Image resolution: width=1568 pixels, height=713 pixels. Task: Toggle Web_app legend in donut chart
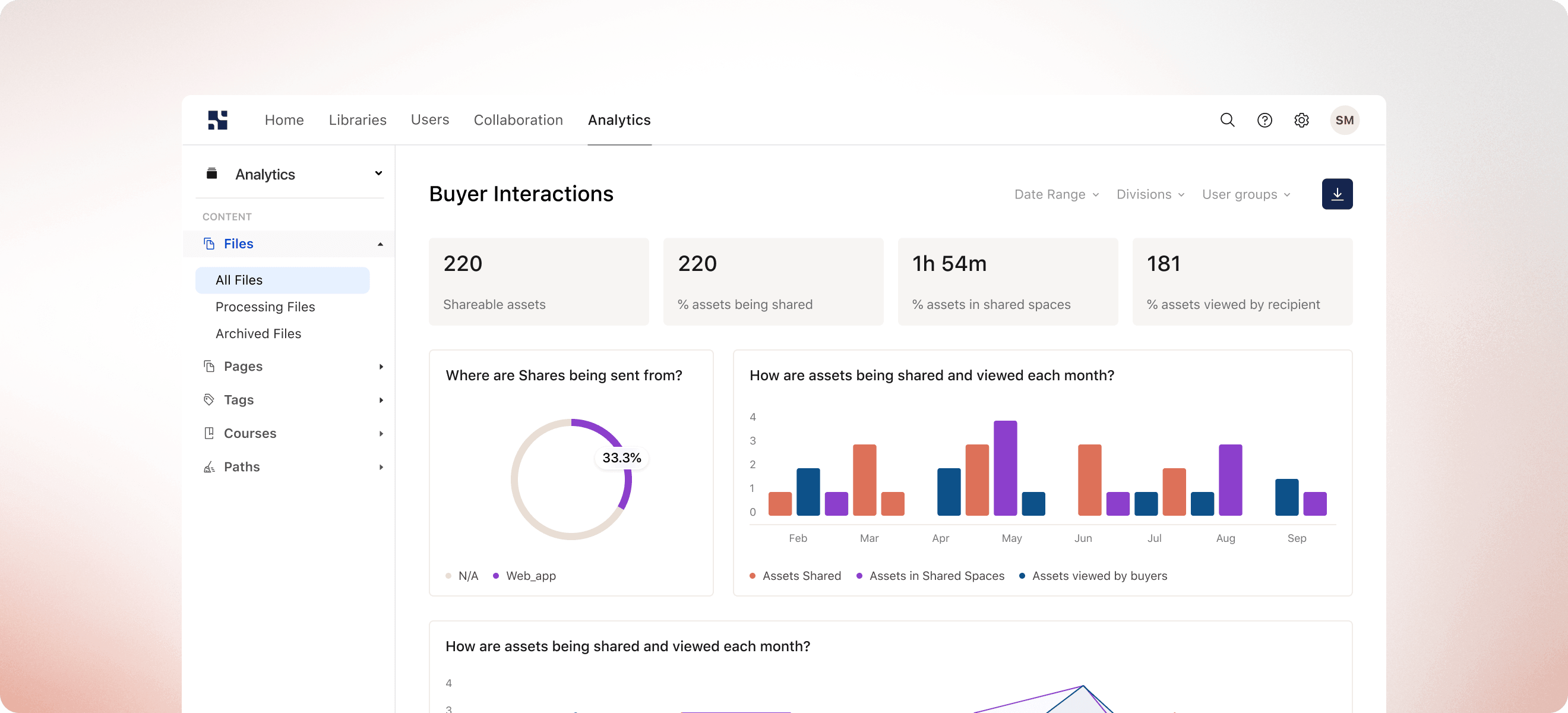(x=524, y=575)
